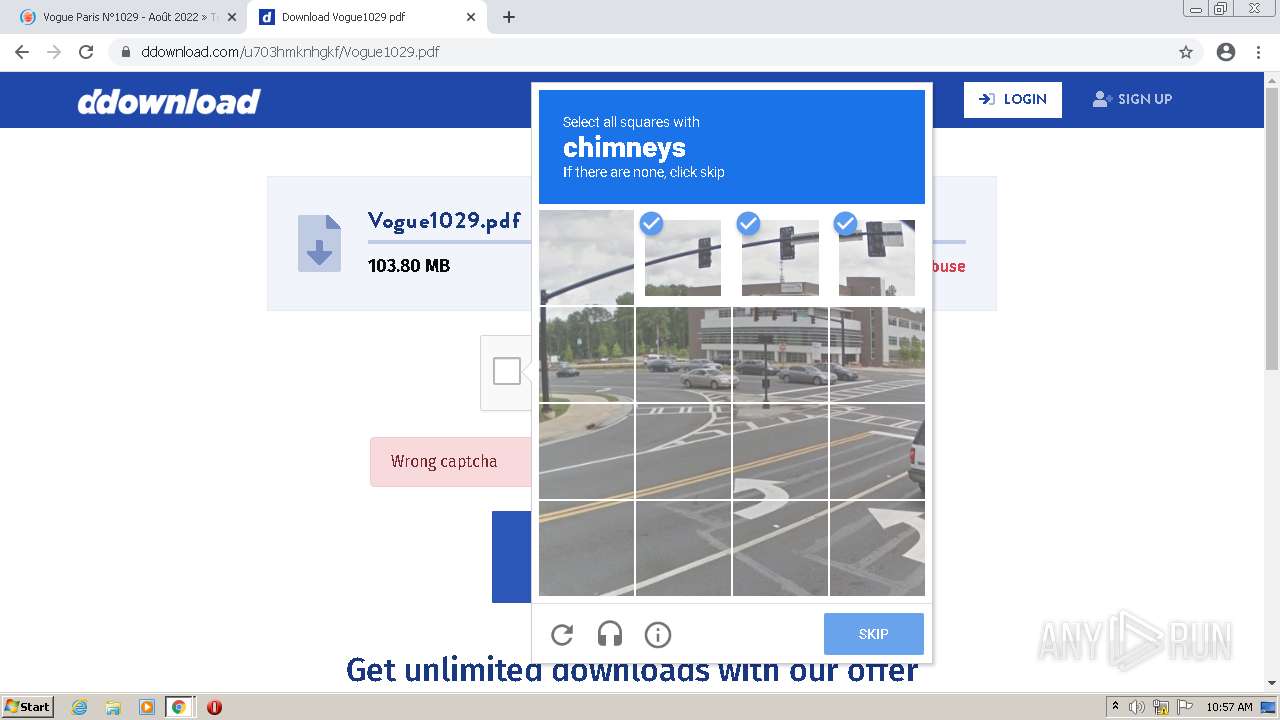Close the Vogue Paris N°1029 tab
The width and height of the screenshot is (1280, 720).
click(x=232, y=17)
